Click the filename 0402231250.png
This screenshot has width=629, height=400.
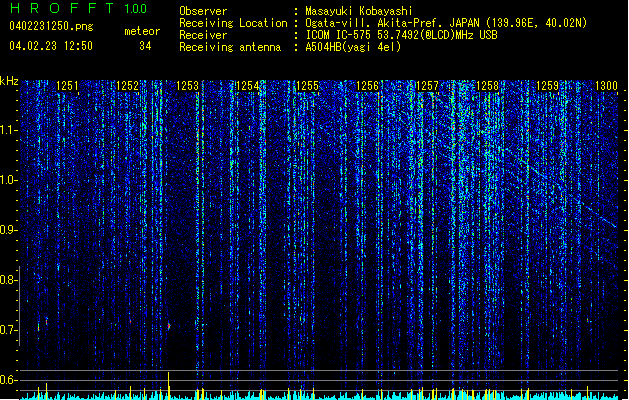(x=51, y=26)
